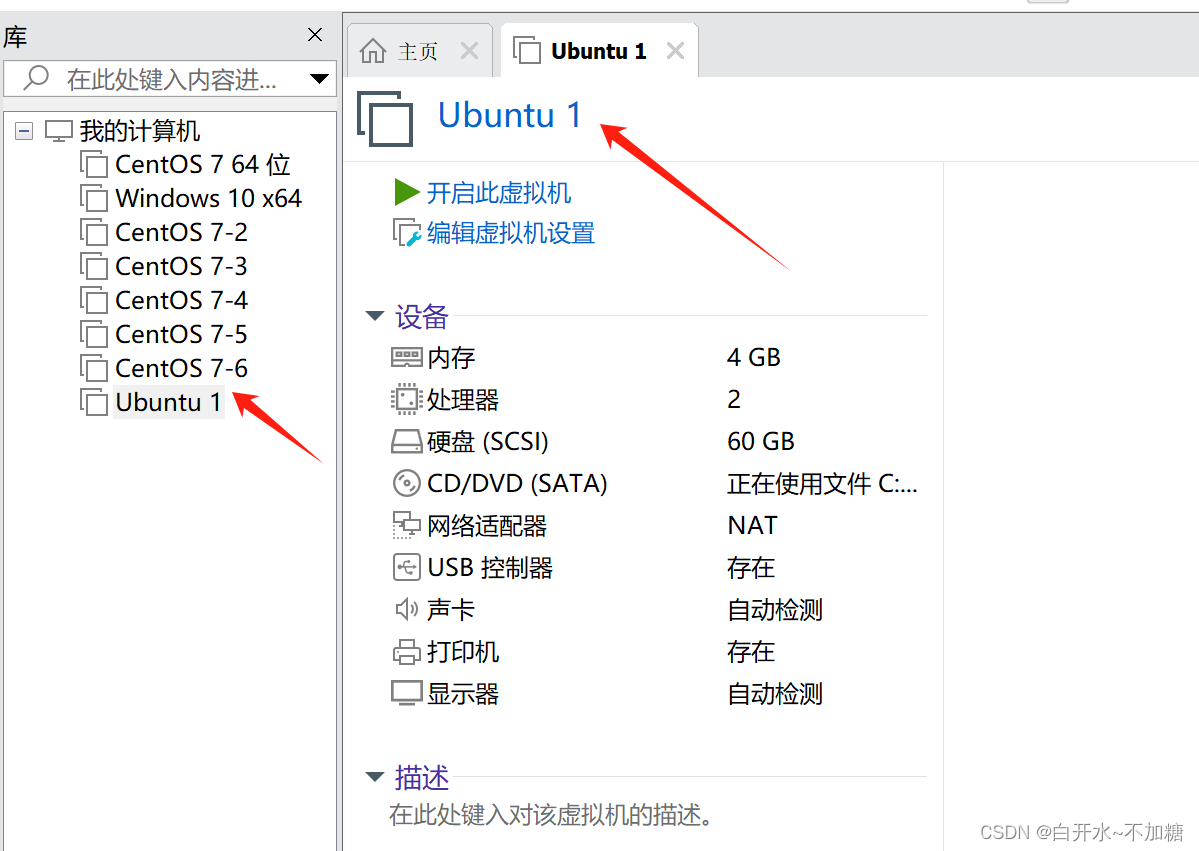The image size is (1199, 851).
Task: Close the 库 library panel
Action: pyautogui.click(x=314, y=34)
